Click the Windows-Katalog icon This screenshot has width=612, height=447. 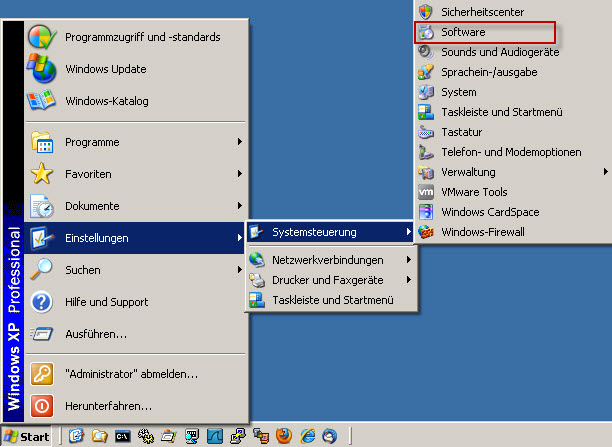pos(41,101)
